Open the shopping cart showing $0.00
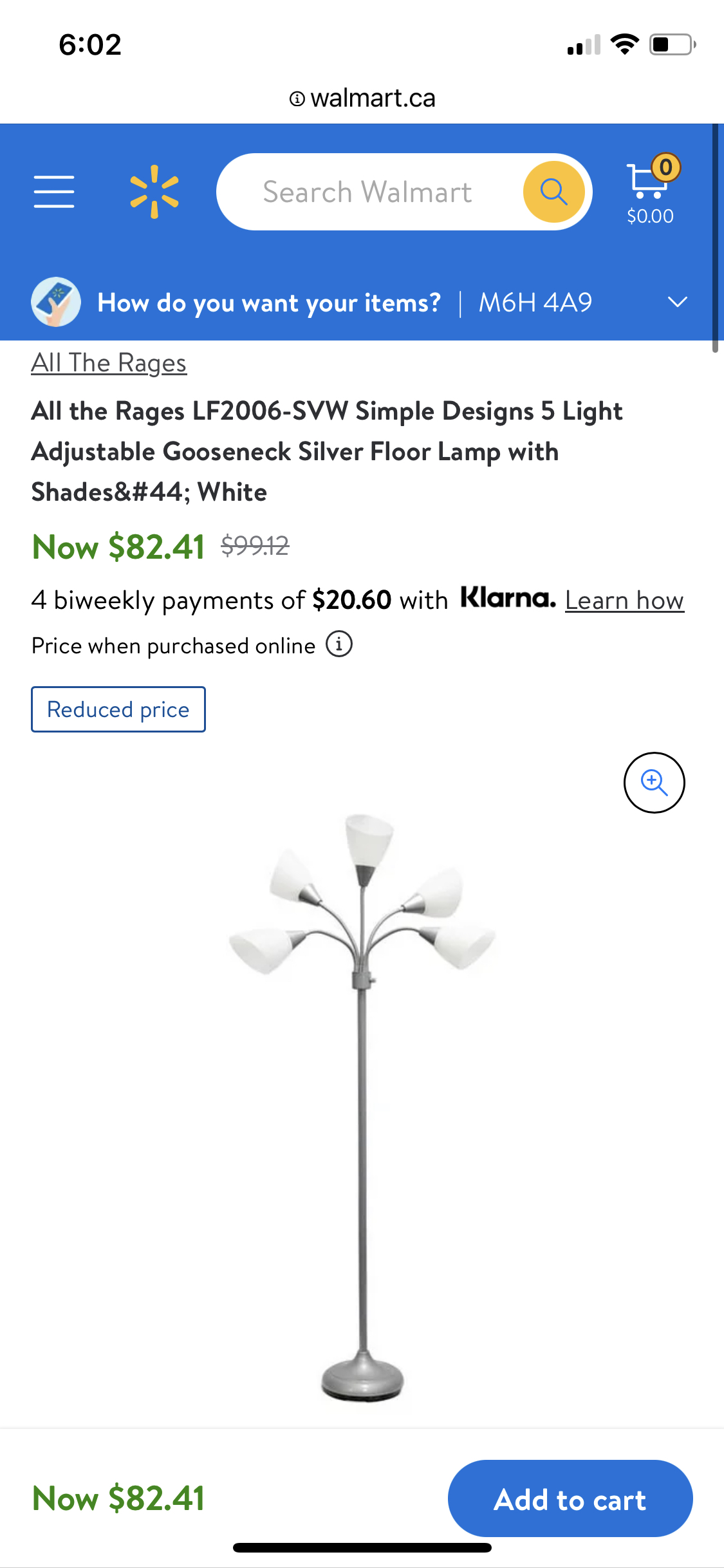 pyautogui.click(x=651, y=191)
